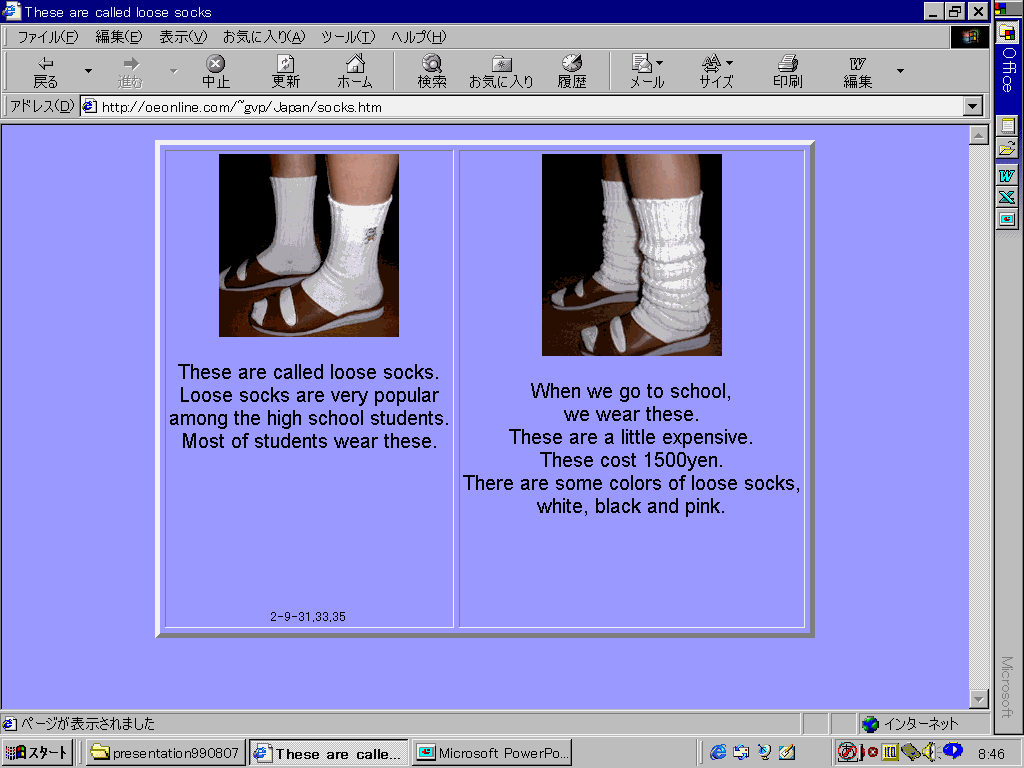Switch to Microsoft PowerPoint taskbar button
This screenshot has width=1024, height=768.
pos(492,752)
